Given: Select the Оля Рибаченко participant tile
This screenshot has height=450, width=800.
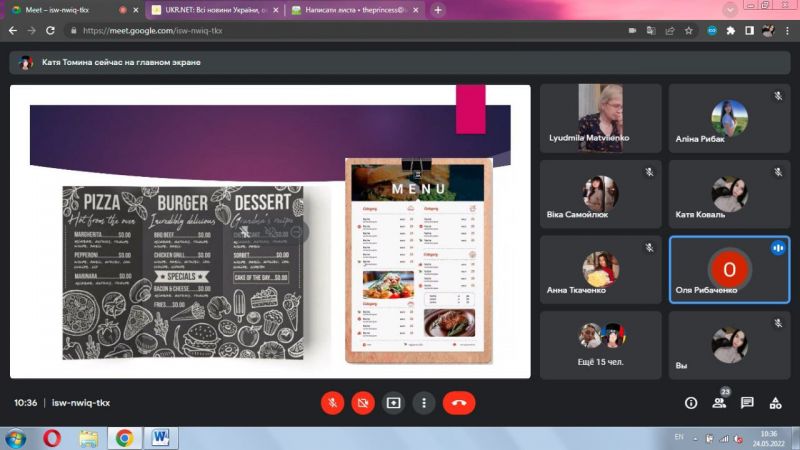Looking at the screenshot, I should [730, 269].
